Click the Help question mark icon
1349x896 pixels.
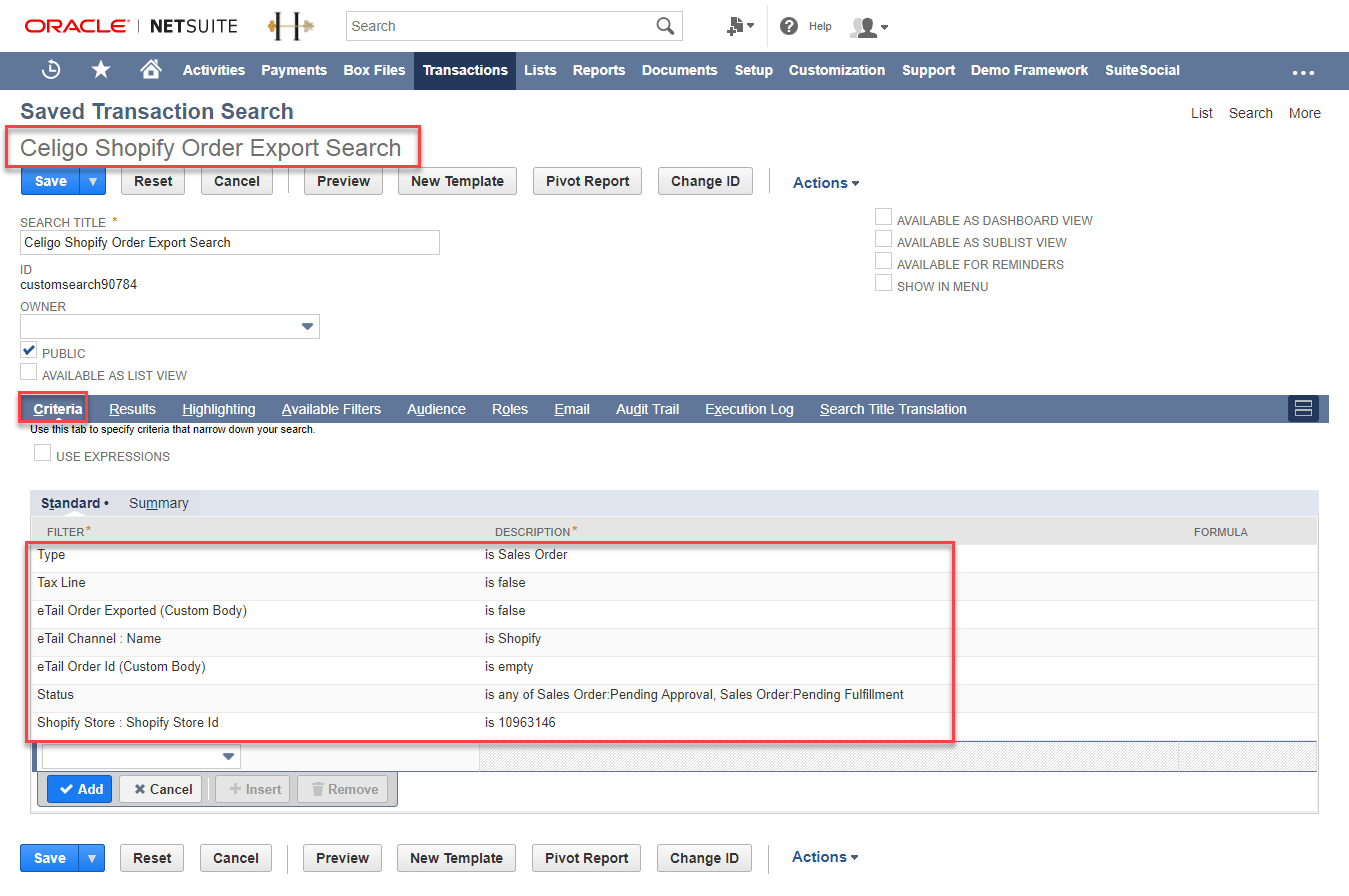[789, 26]
